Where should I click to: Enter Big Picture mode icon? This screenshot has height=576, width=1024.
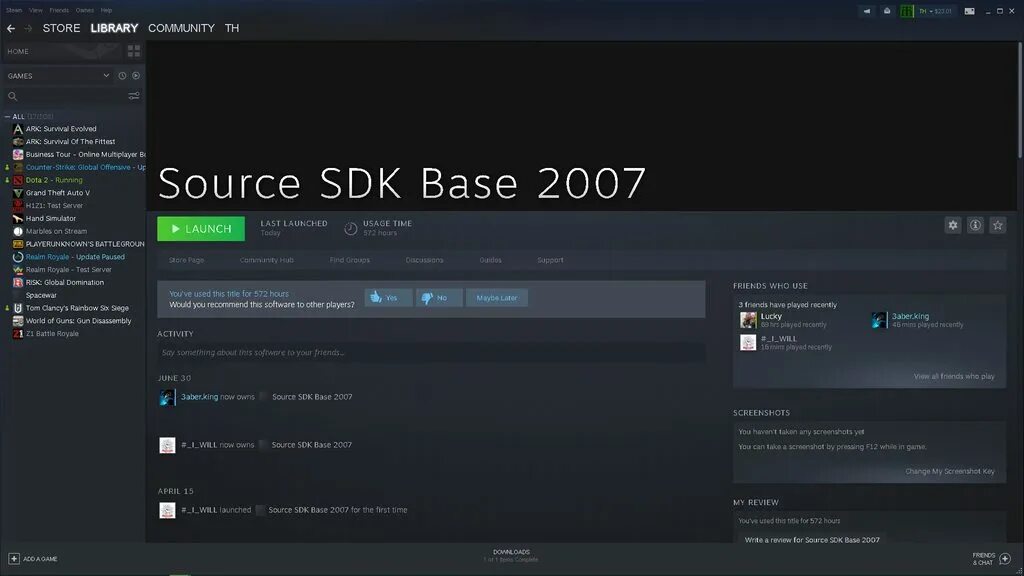(970, 11)
